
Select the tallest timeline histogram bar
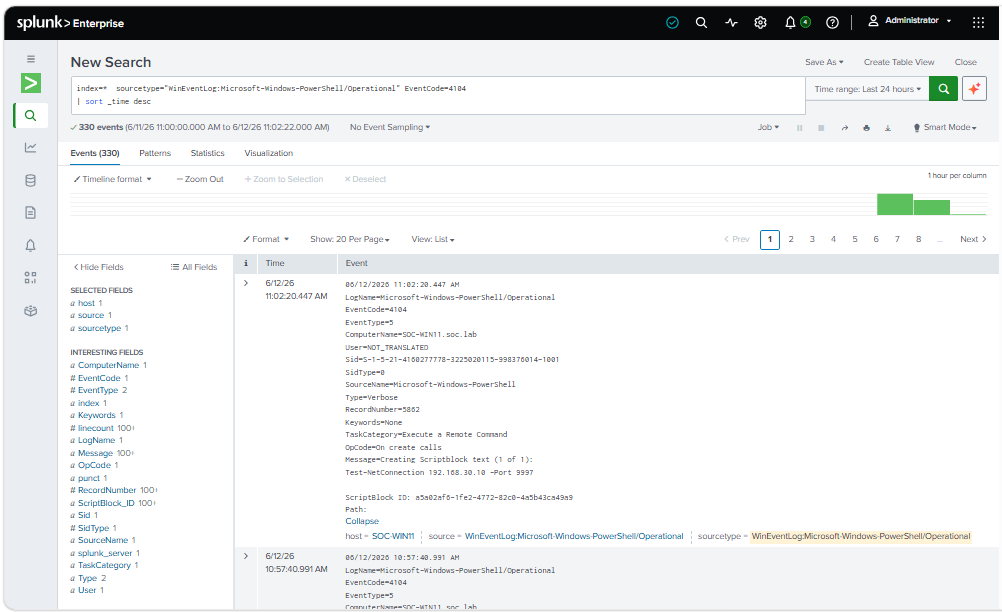click(x=895, y=204)
